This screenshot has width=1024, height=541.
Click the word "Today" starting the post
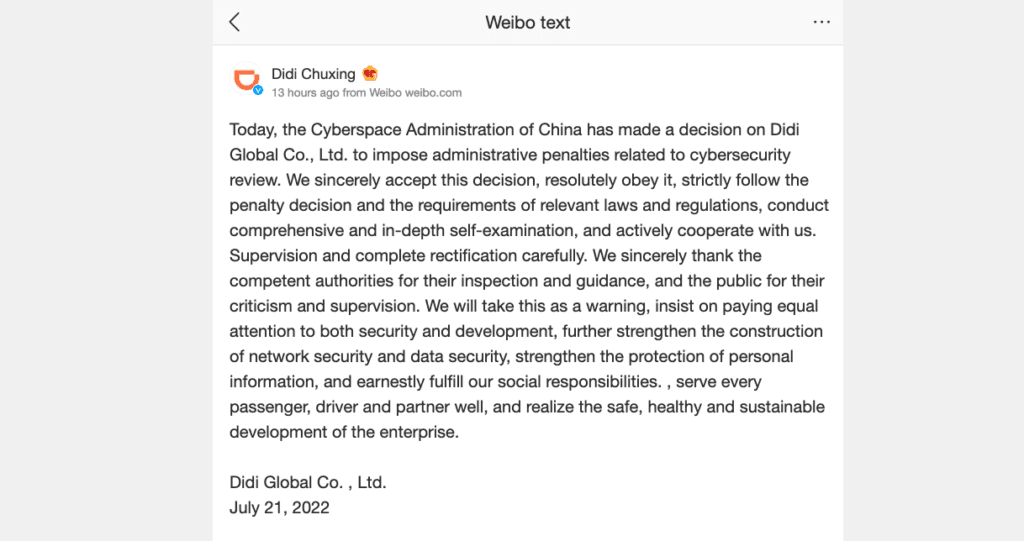click(x=251, y=130)
